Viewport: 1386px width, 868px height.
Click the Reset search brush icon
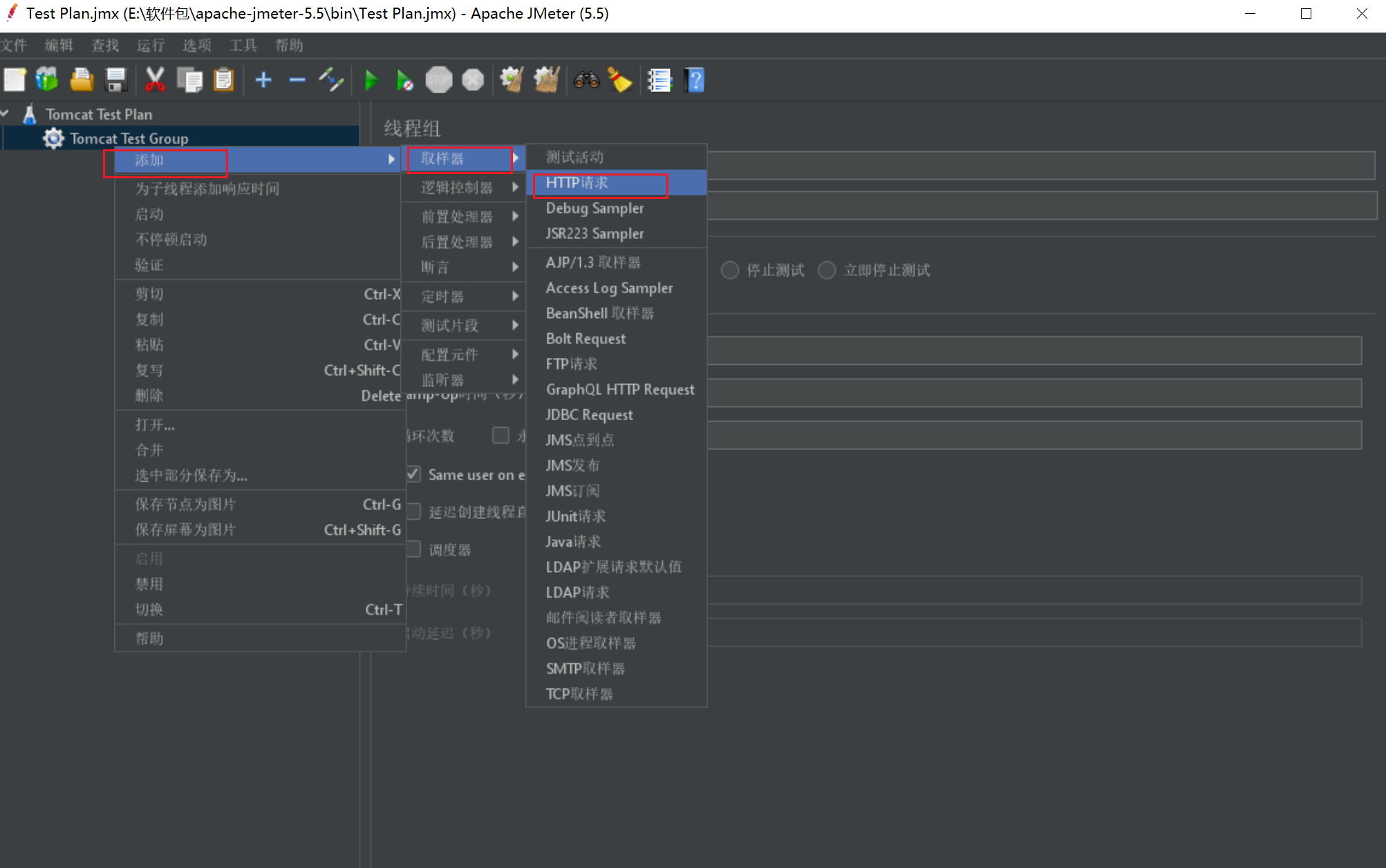[x=620, y=80]
